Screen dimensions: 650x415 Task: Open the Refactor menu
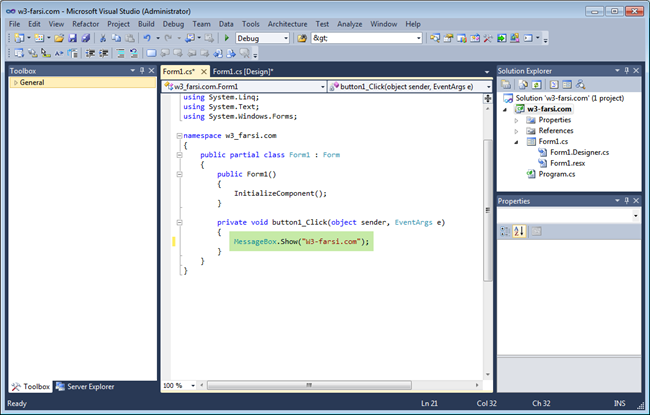tap(85, 24)
